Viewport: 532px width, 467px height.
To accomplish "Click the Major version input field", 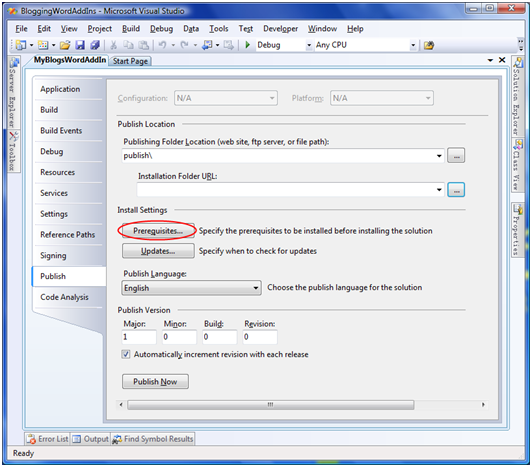I will (139, 337).
